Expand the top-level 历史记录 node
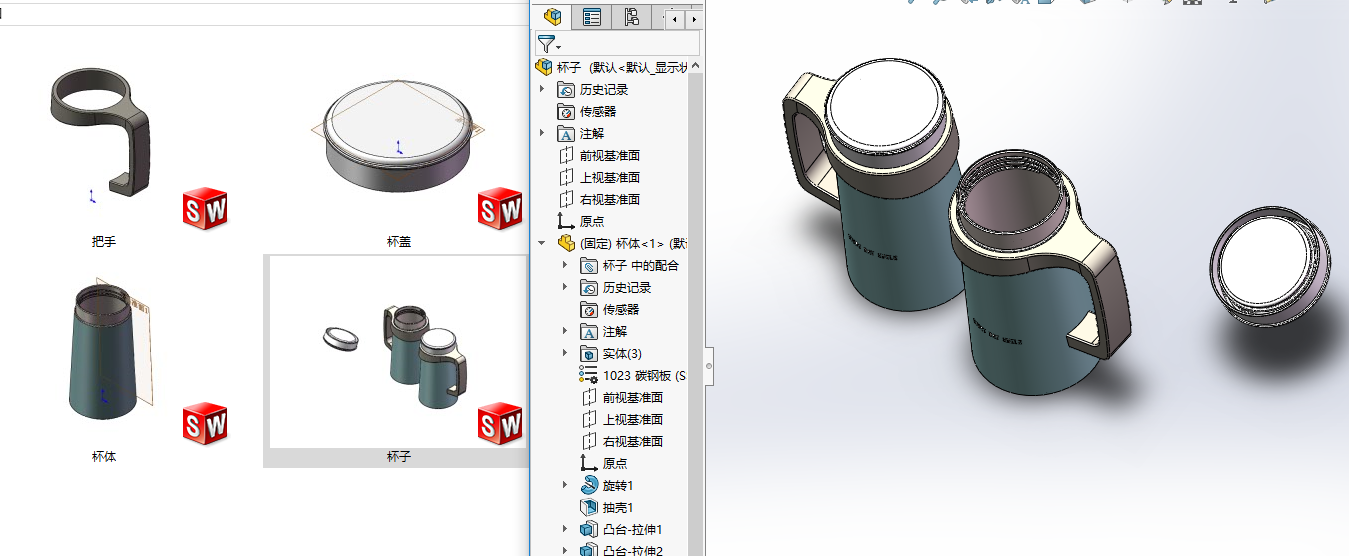 point(543,89)
